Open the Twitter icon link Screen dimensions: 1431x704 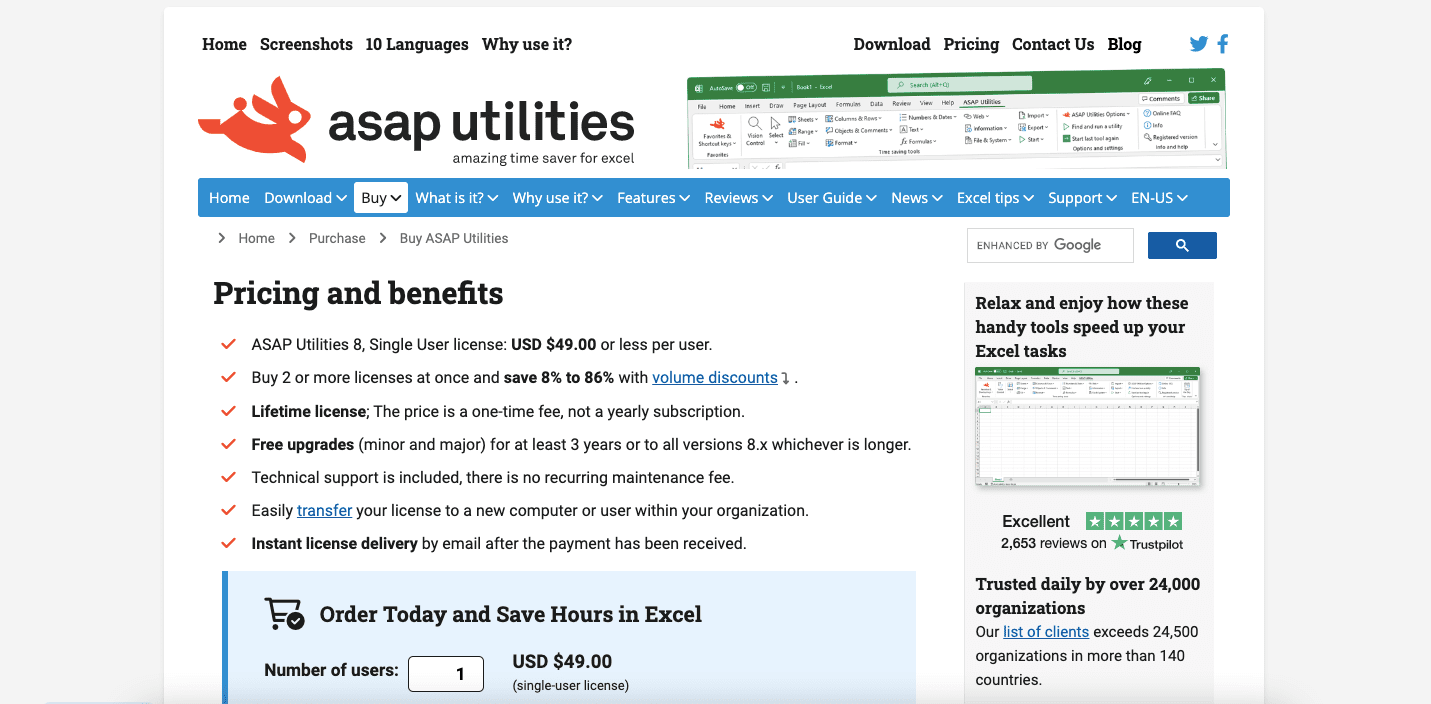coord(1198,44)
